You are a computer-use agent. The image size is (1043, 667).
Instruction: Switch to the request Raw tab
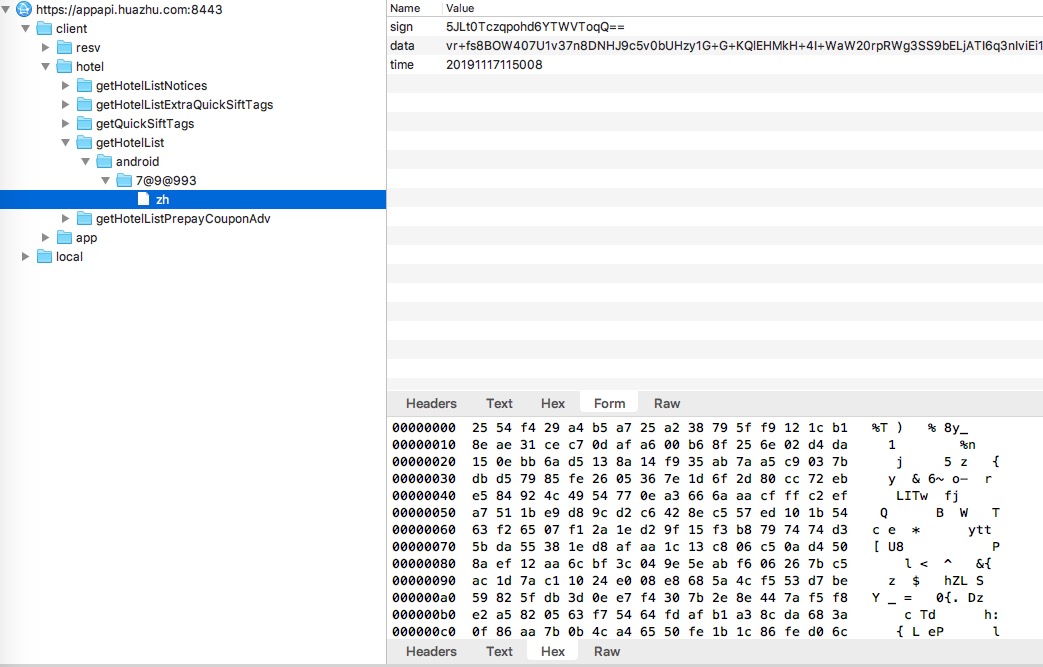tap(667, 403)
